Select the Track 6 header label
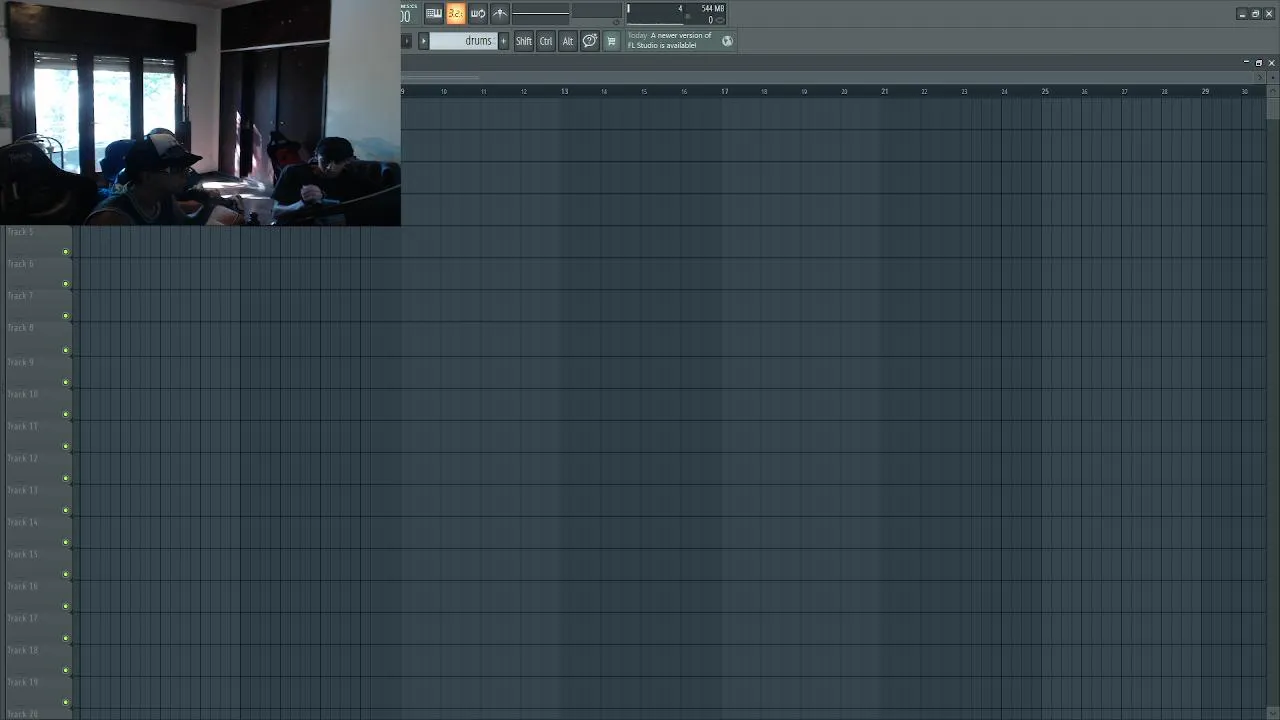This screenshot has width=1280, height=720. [20, 264]
